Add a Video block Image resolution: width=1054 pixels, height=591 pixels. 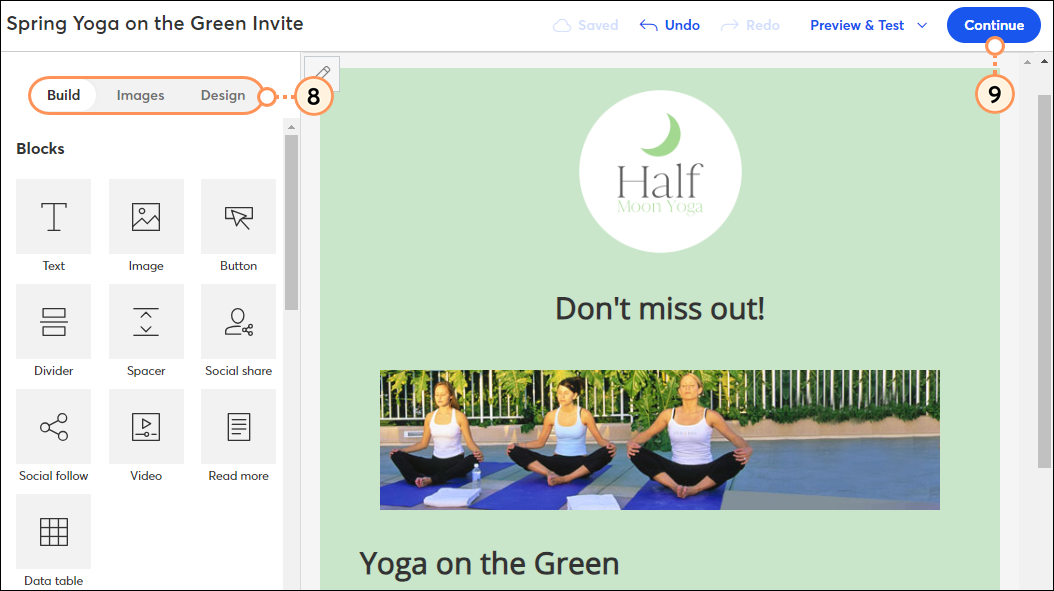pos(146,426)
